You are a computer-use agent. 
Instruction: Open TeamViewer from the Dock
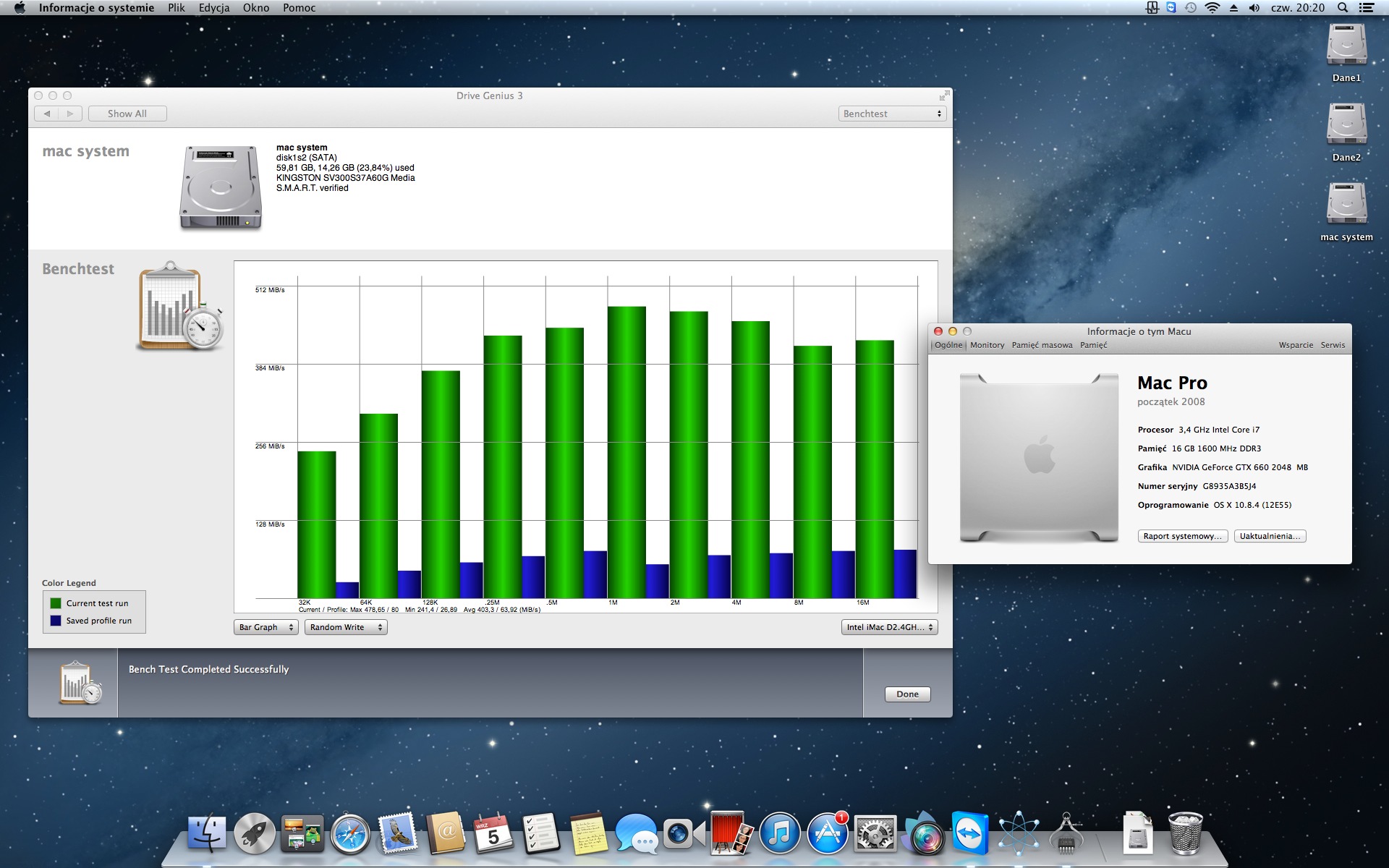971,834
